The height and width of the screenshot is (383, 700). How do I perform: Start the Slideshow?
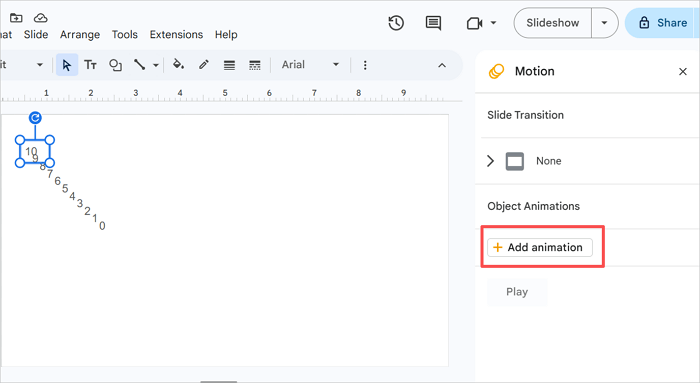[x=553, y=23]
